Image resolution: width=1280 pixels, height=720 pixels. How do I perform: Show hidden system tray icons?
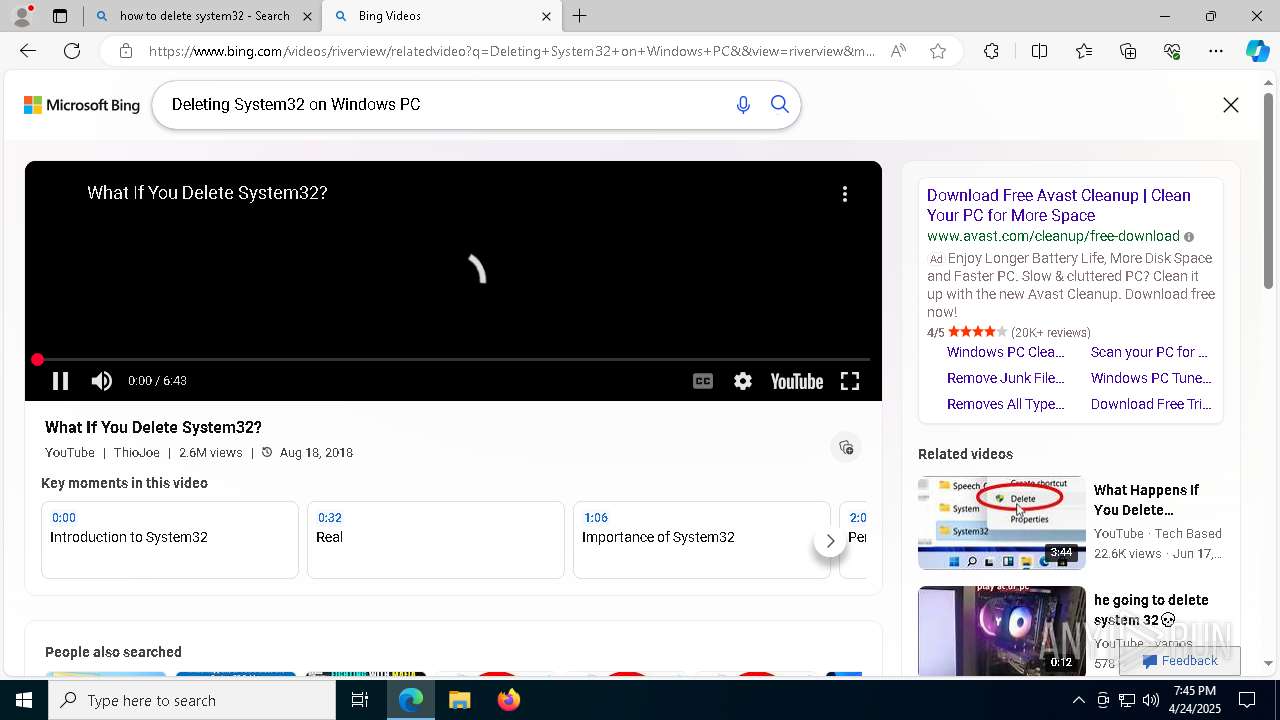(x=1078, y=700)
